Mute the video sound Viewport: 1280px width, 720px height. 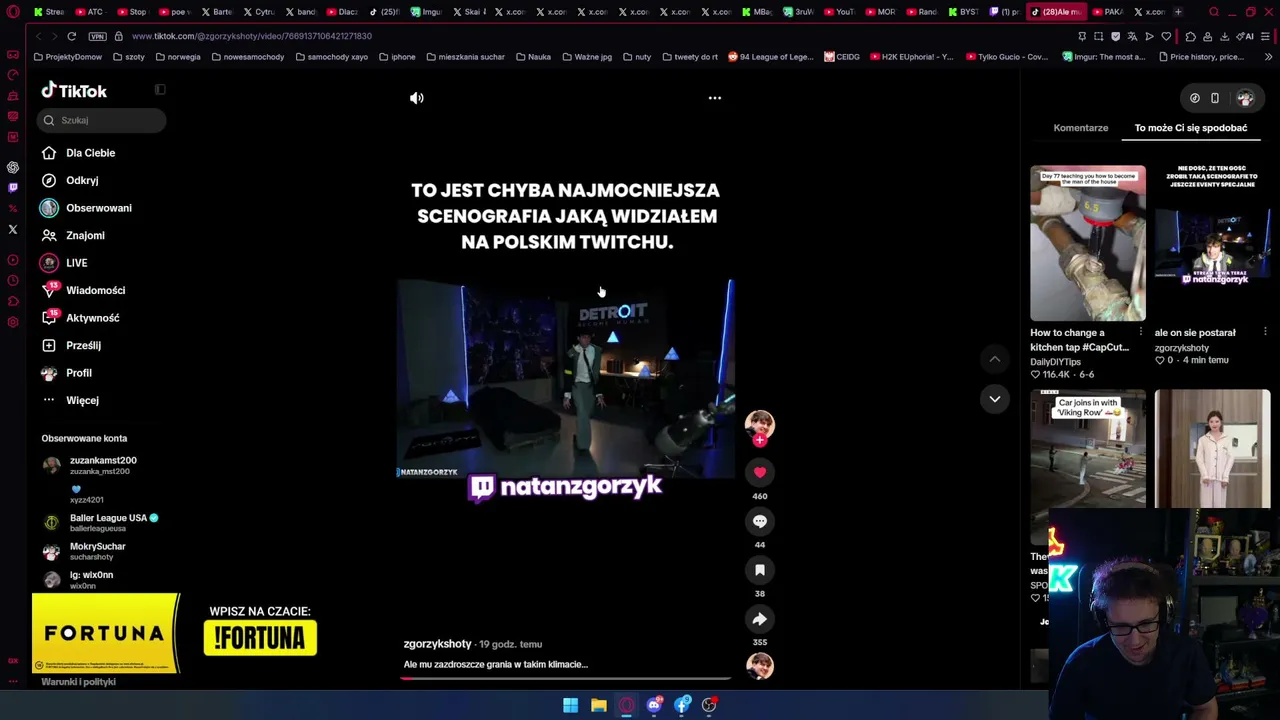point(417,98)
